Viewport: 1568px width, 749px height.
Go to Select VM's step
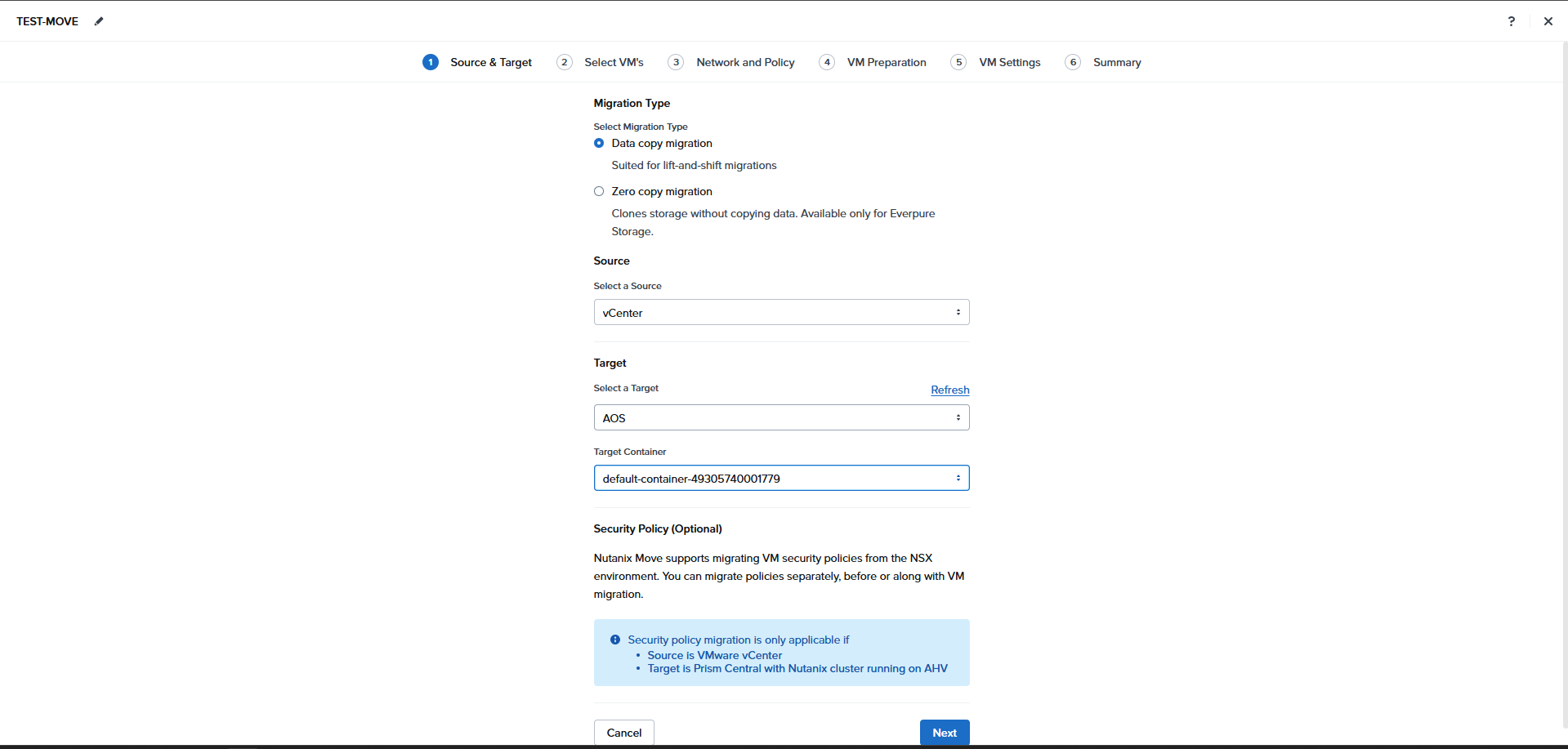tap(601, 62)
